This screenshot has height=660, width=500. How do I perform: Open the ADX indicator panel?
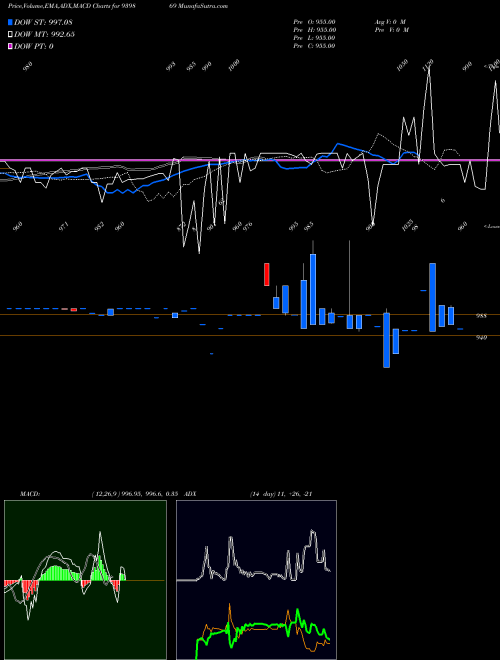pos(256,580)
